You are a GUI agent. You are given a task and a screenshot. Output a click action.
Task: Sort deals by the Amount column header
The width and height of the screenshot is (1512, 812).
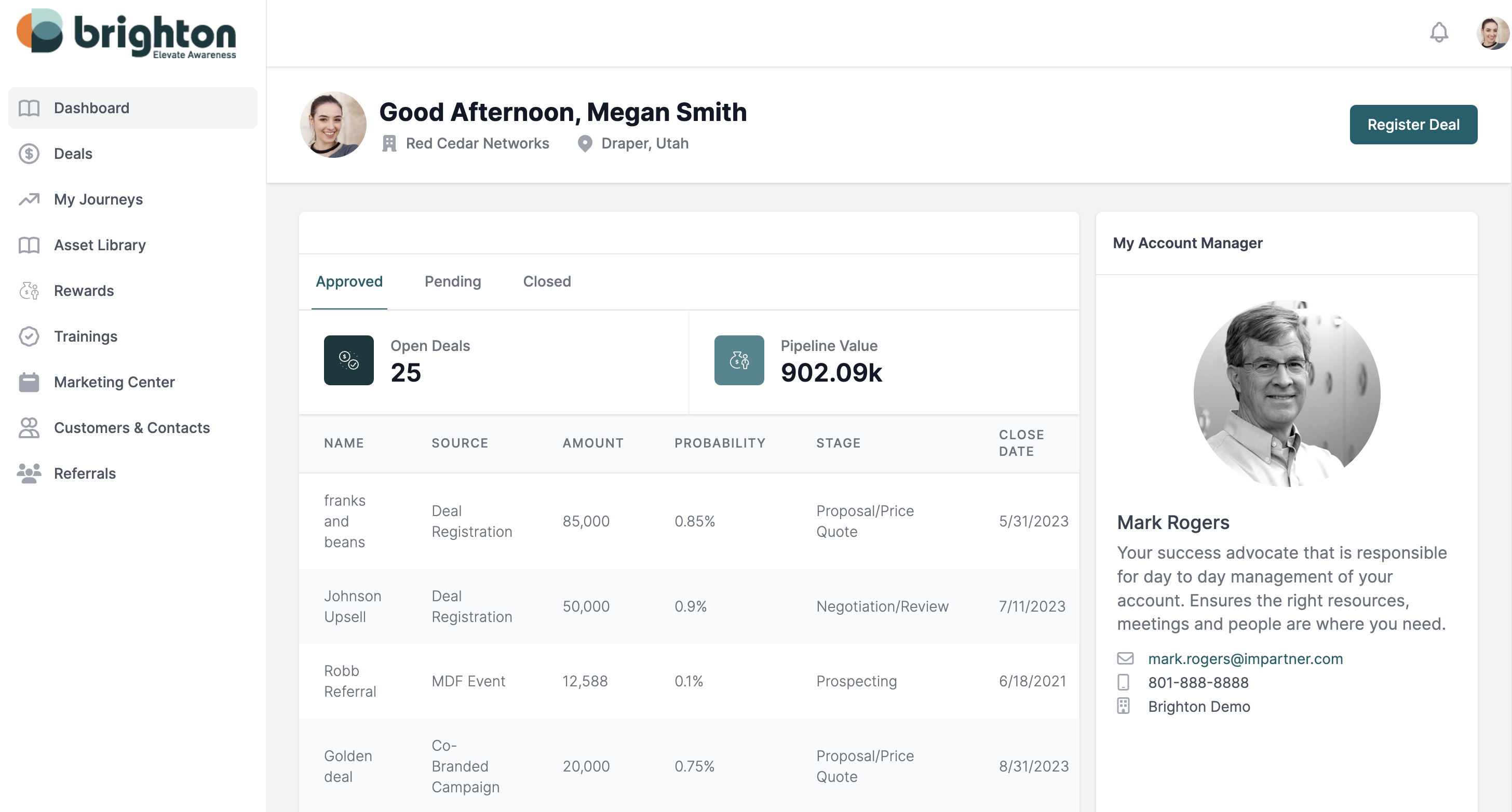(x=593, y=443)
